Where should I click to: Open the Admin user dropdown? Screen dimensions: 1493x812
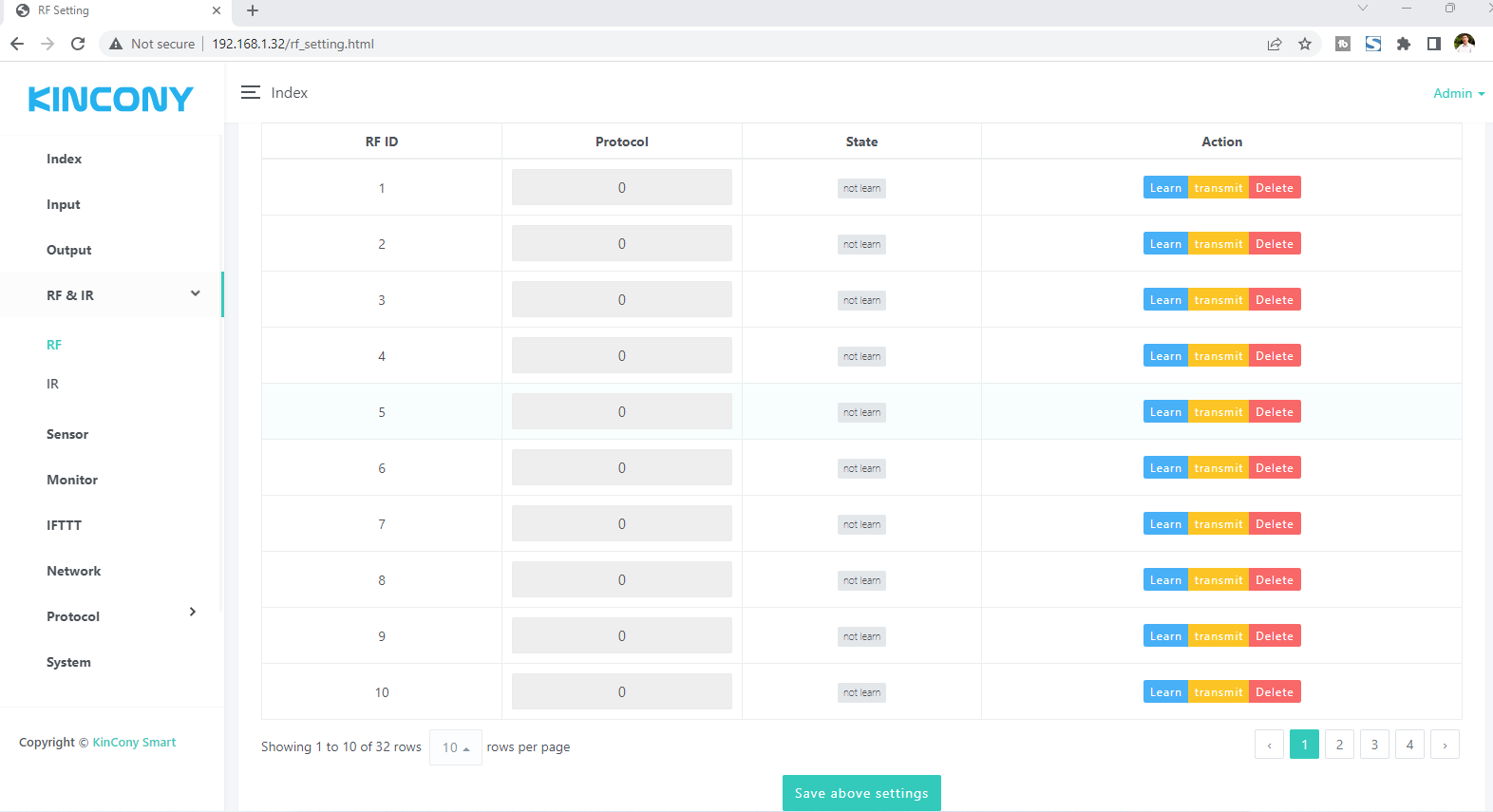pos(1458,93)
